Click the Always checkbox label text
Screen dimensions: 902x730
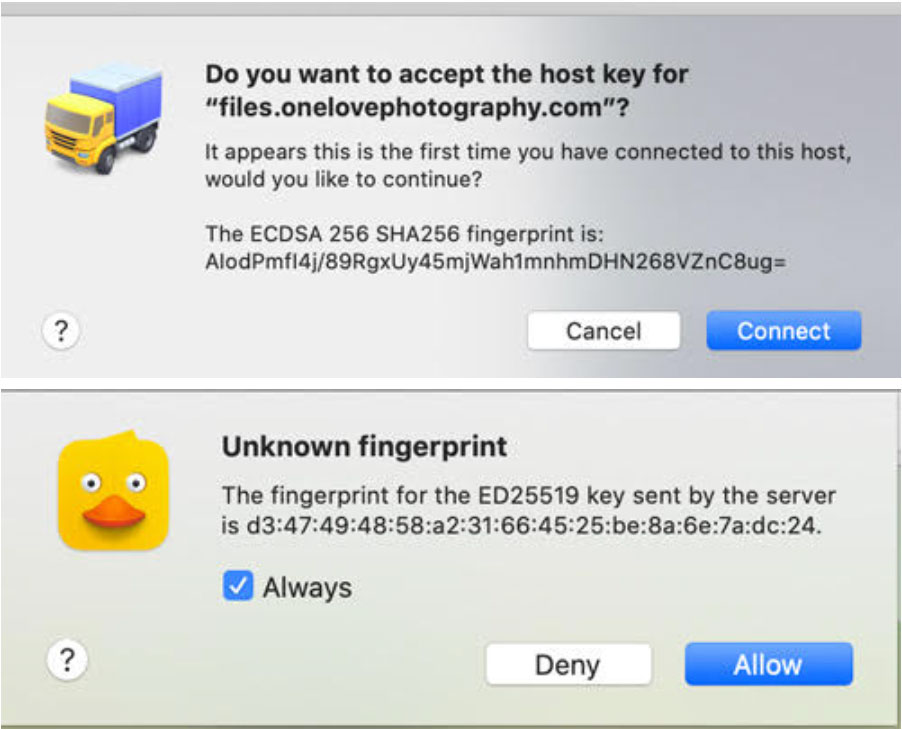click(x=307, y=587)
